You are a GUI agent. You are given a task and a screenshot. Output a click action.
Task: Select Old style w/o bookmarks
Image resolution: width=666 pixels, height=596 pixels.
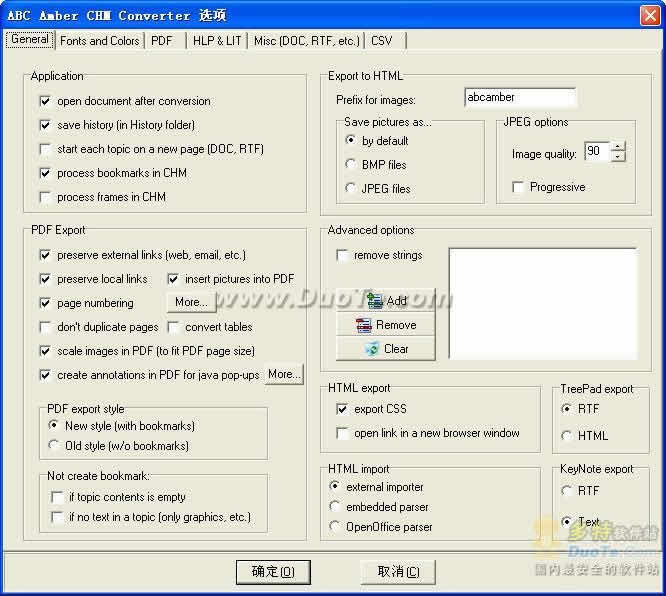tap(53, 445)
